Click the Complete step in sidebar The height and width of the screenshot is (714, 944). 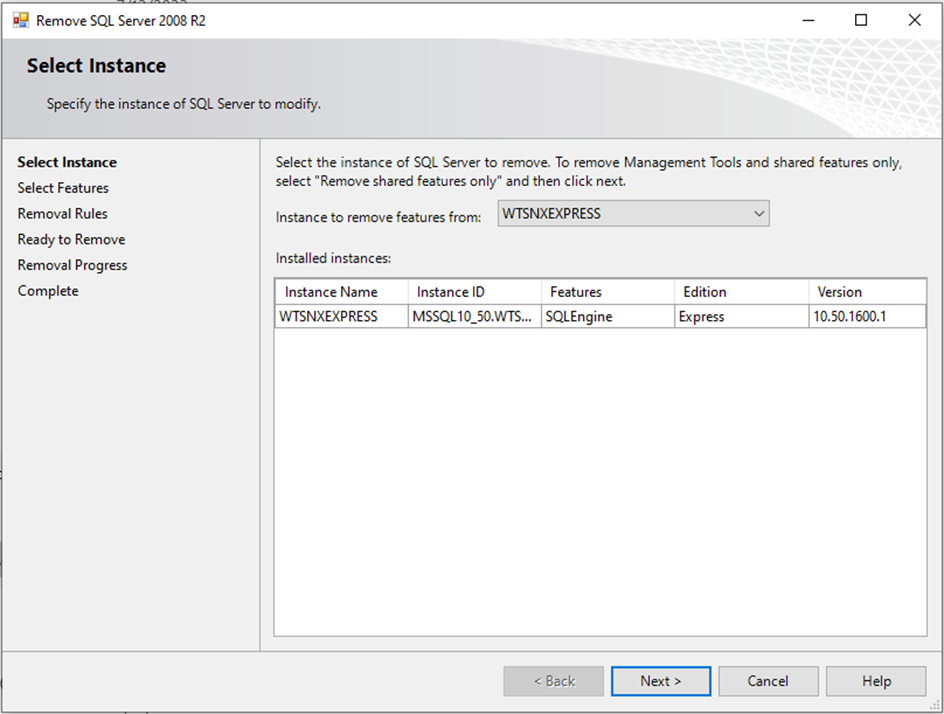coord(48,291)
